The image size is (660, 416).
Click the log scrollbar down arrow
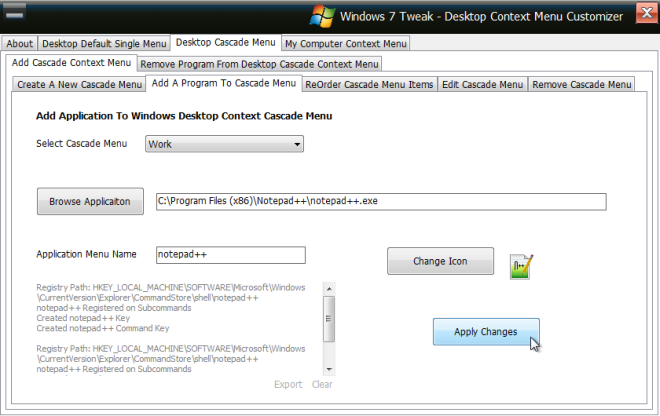329,369
